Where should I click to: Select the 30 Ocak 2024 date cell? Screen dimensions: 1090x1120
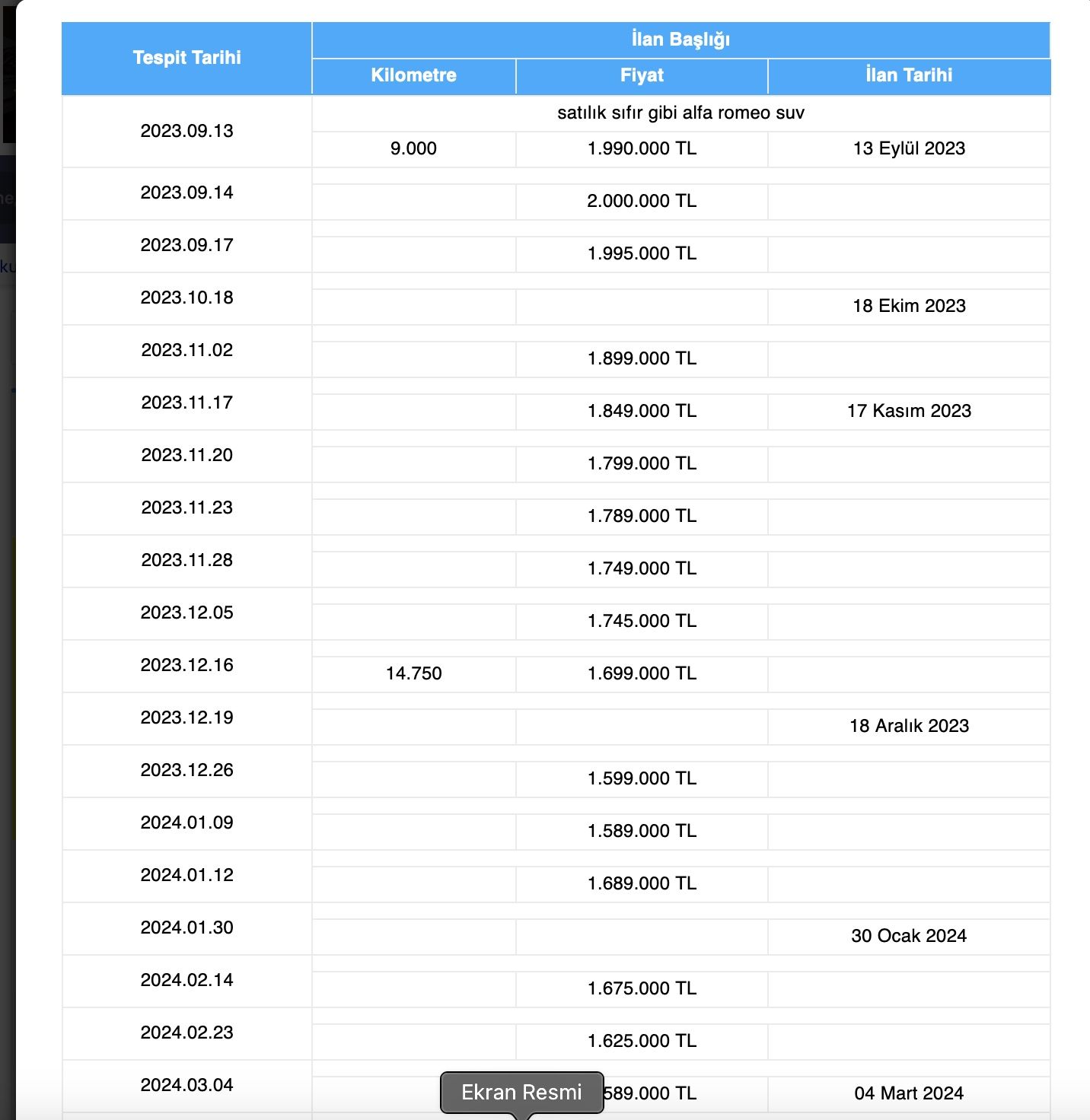[909, 937]
